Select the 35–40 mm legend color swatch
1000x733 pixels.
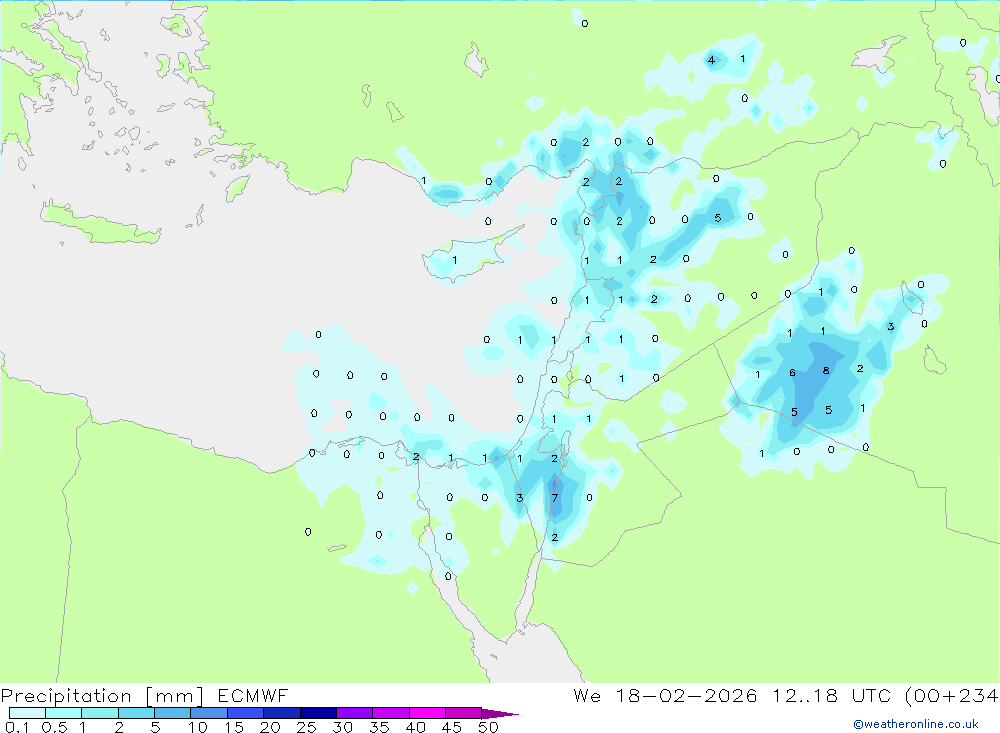(391, 713)
